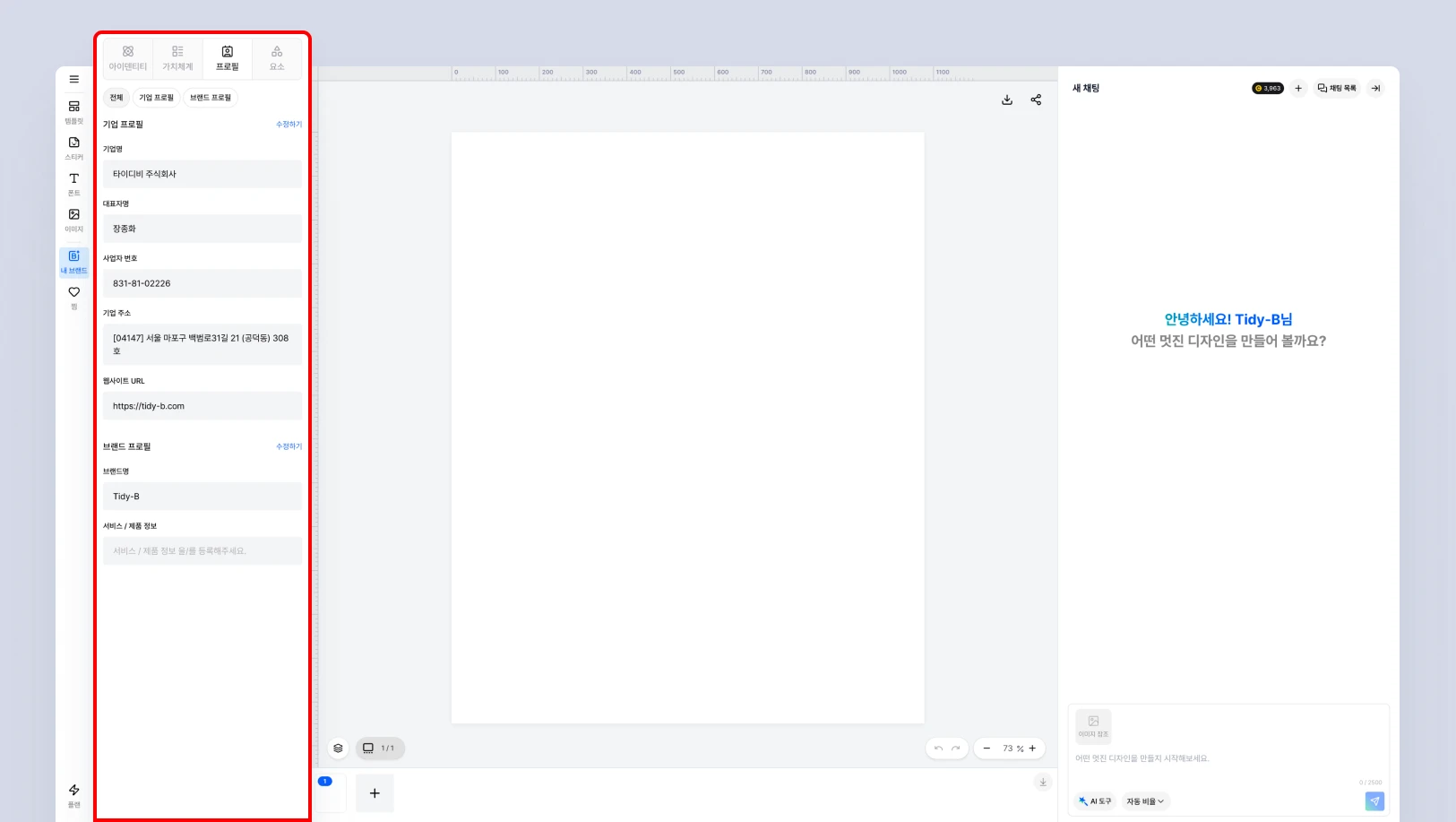Filter by 기업 프로필 chip

[157, 98]
